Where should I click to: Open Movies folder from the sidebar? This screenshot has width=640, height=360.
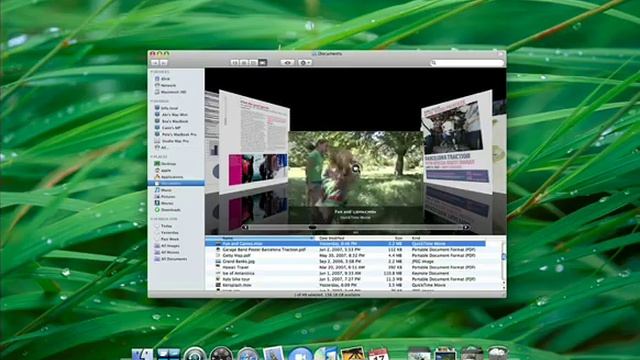(x=164, y=203)
